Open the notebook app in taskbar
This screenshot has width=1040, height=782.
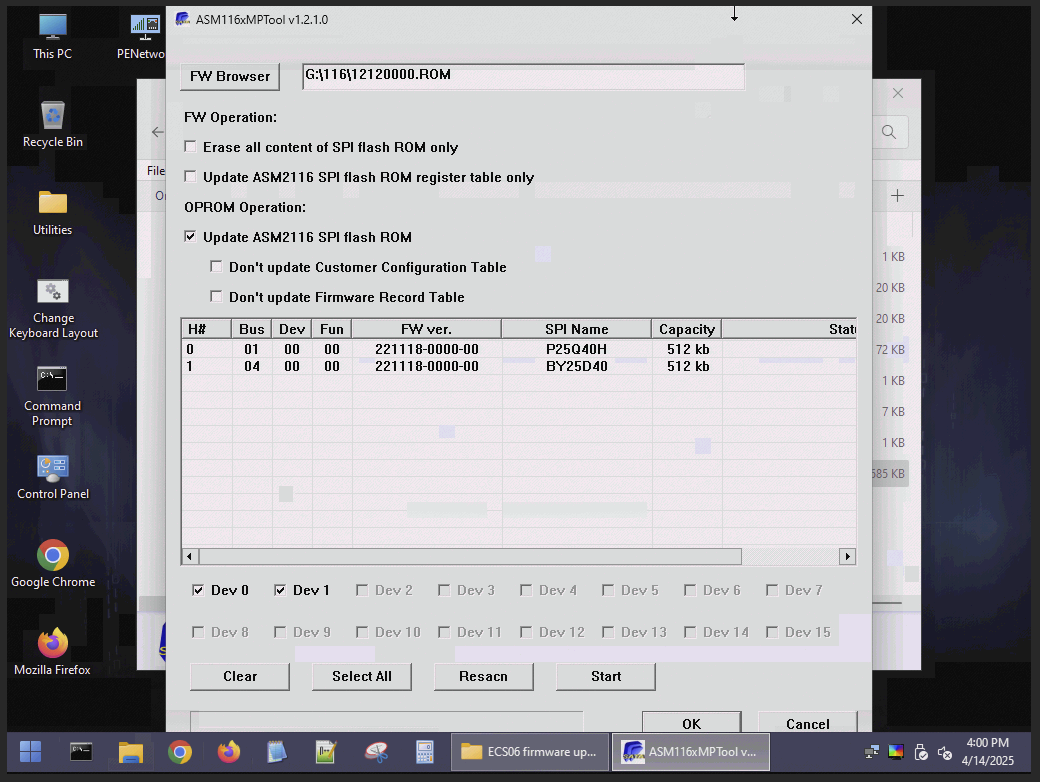pos(277,751)
